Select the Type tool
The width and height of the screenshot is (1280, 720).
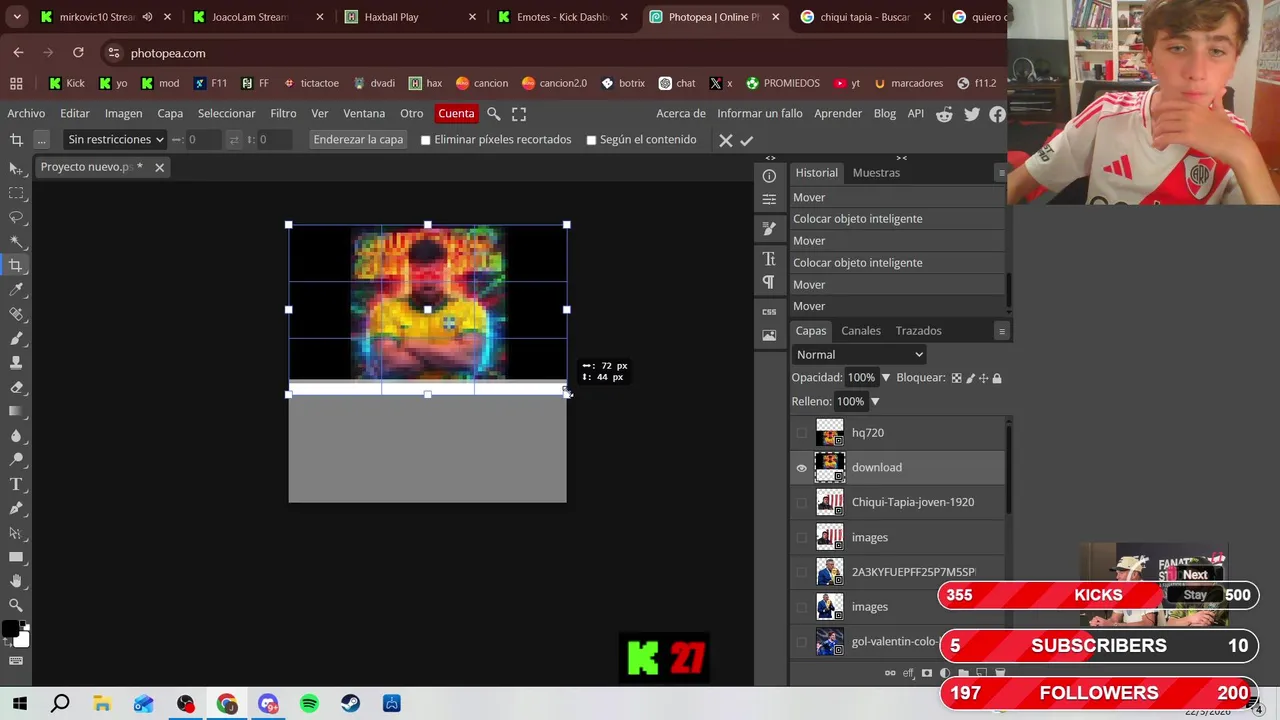pos(16,484)
